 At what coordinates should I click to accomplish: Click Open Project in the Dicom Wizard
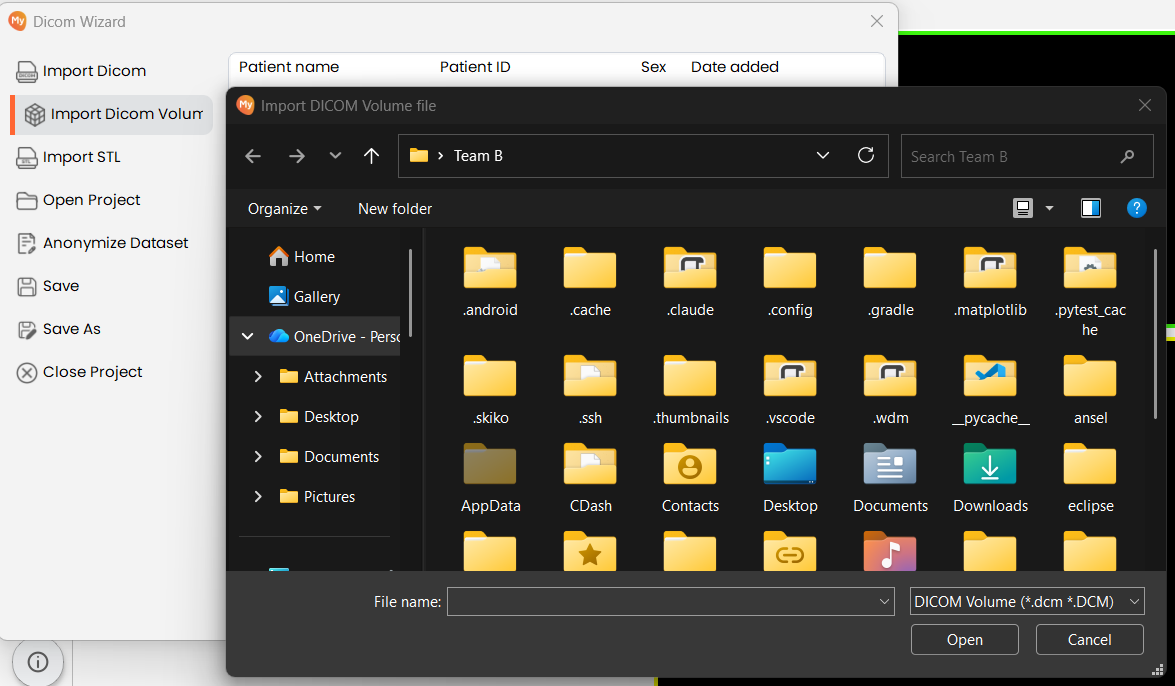tap(78, 200)
